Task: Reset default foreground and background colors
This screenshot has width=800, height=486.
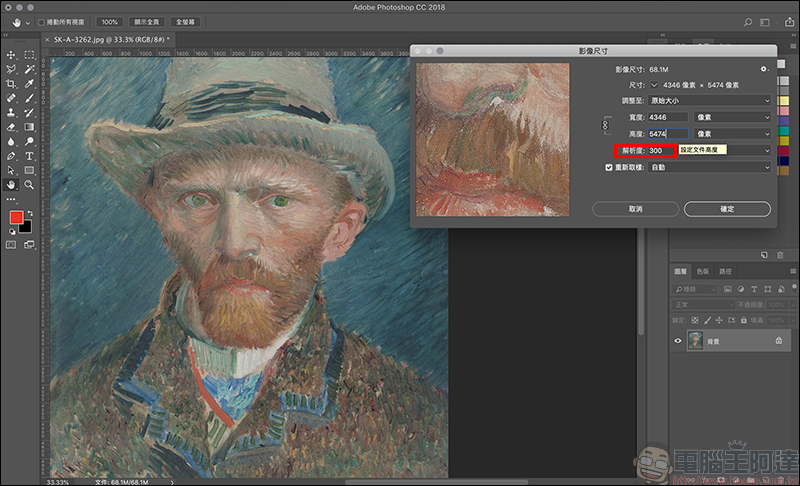Action: tap(12, 232)
